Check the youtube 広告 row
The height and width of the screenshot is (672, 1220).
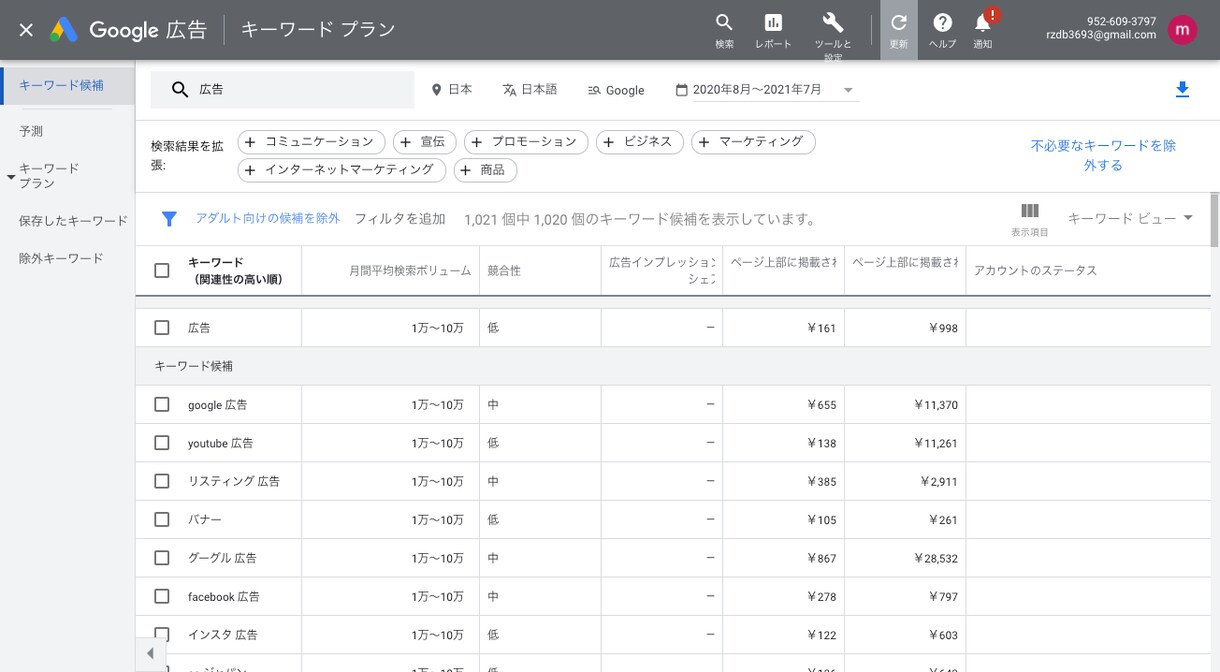click(162, 442)
